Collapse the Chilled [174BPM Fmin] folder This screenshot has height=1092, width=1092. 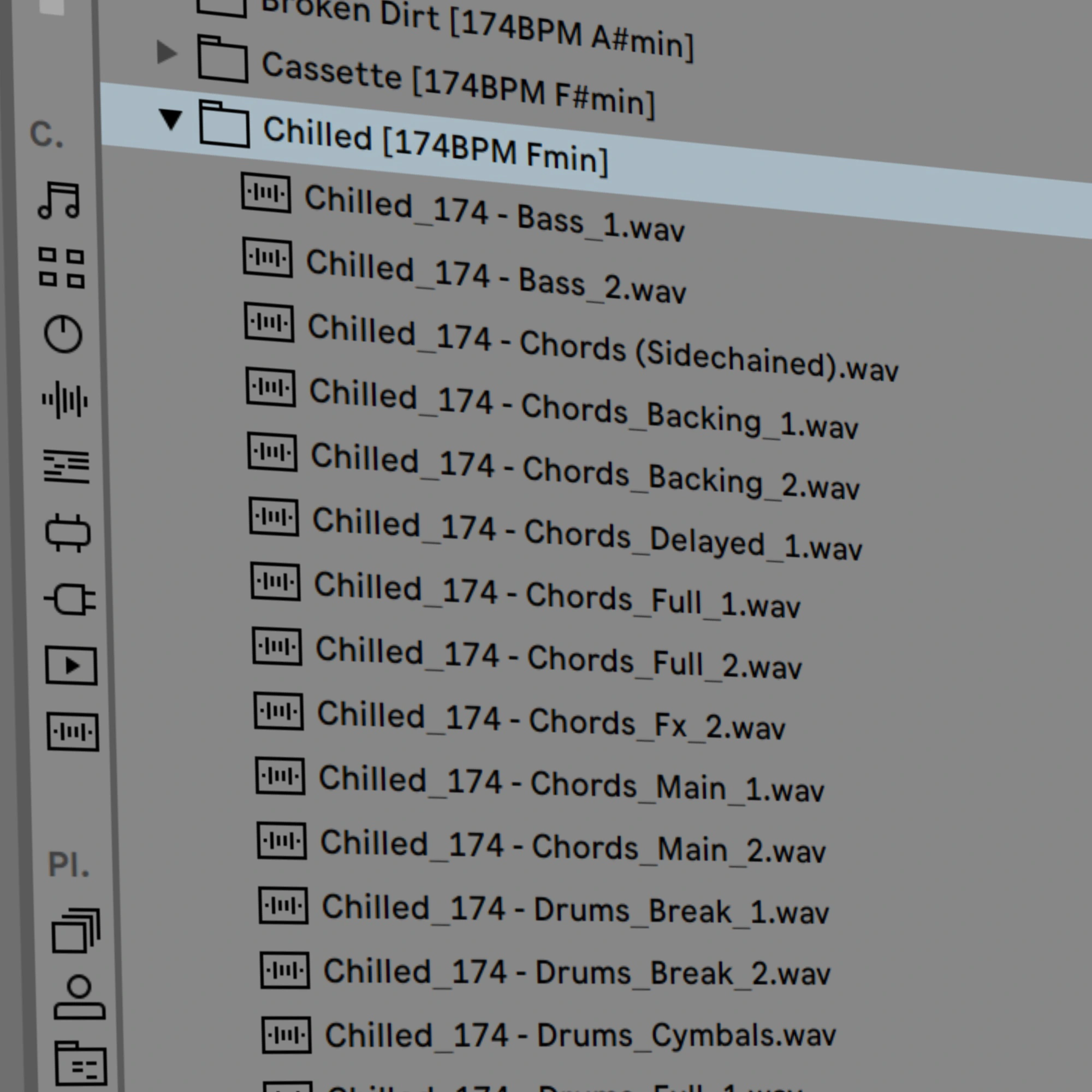[170, 119]
